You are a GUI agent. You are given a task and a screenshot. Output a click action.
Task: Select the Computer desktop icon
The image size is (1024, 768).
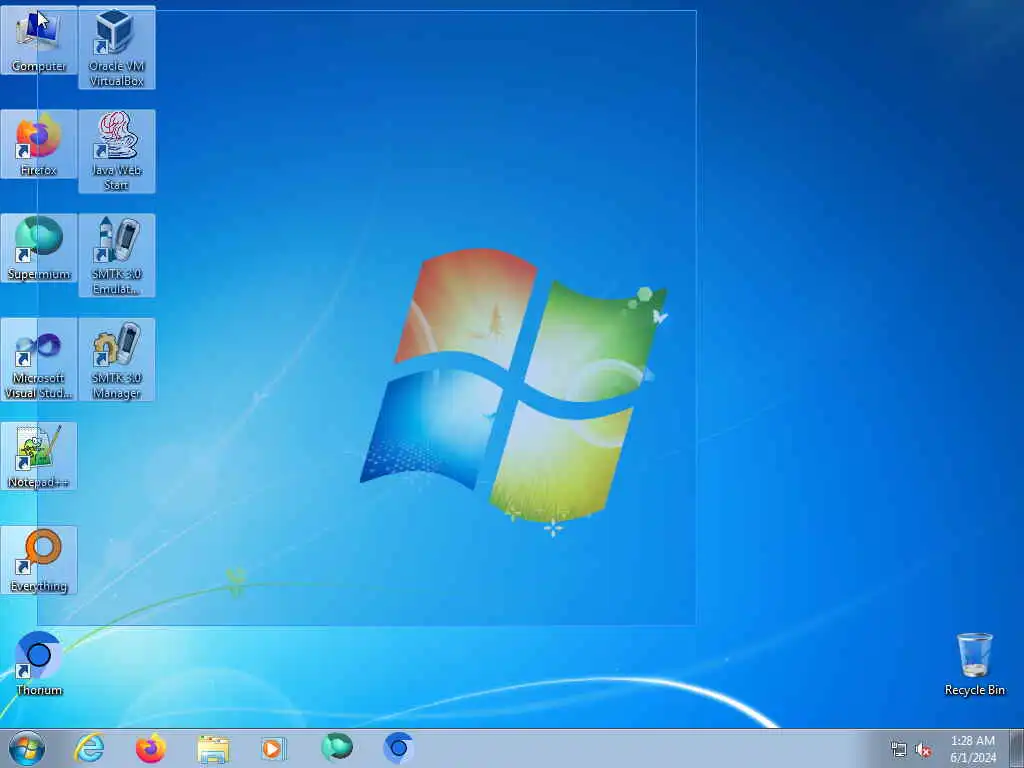[39, 40]
